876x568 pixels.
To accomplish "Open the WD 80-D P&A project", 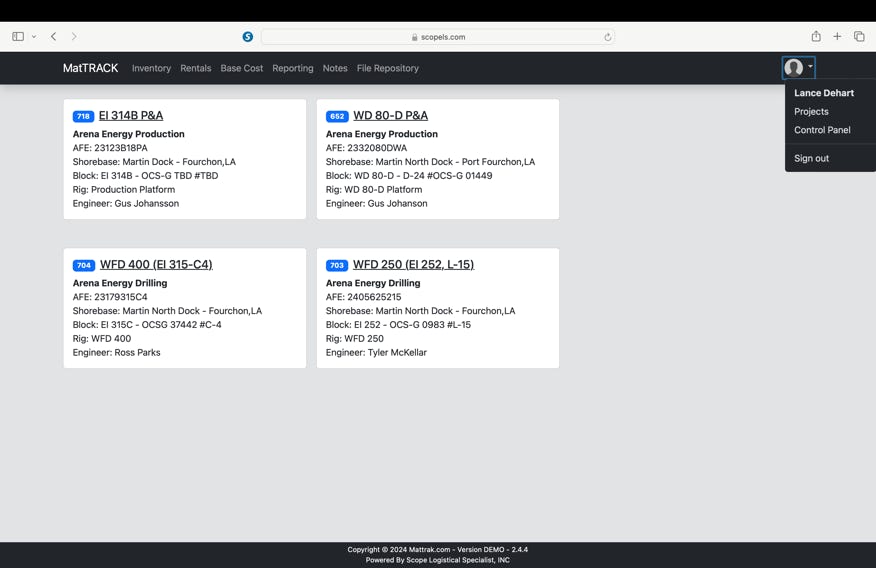I will click(390, 115).
